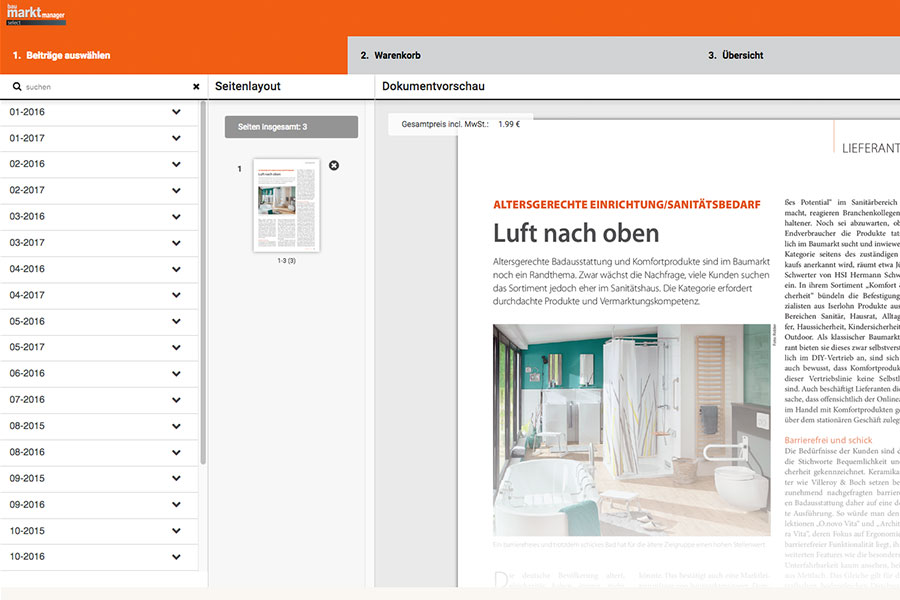The height and width of the screenshot is (600, 900).
Task: Select the 04-2016 issue label
Action: coord(27,269)
